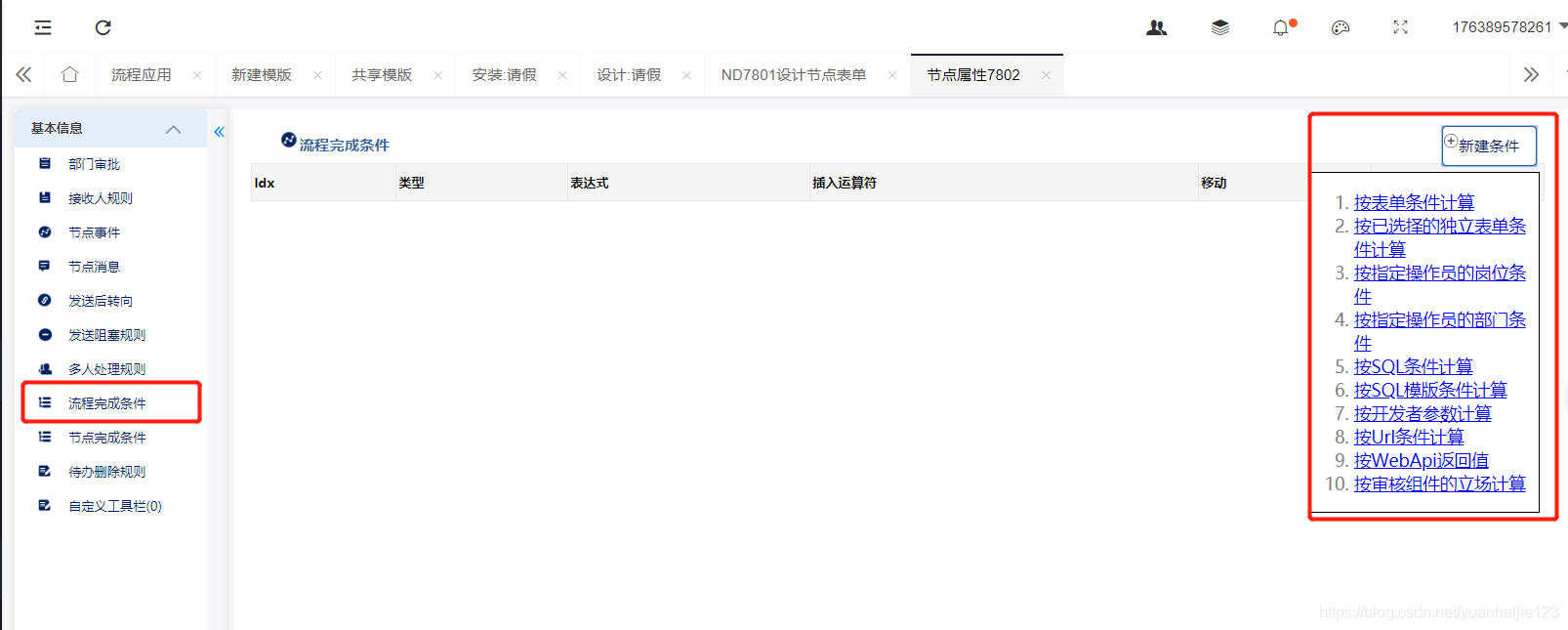Click the layers stack icon
The height and width of the screenshot is (630, 1568).
[1220, 27]
